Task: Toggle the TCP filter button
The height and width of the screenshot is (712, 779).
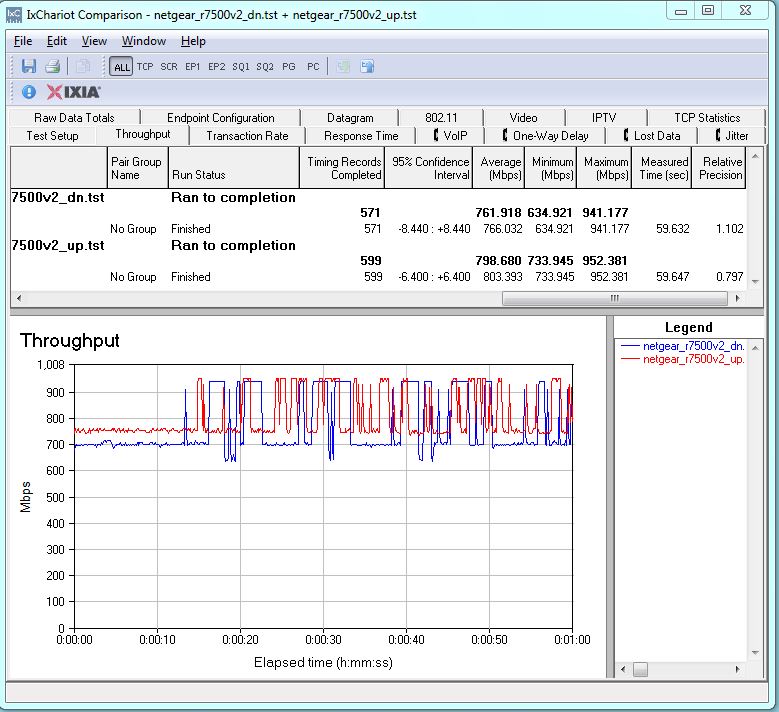Action: click(145, 67)
